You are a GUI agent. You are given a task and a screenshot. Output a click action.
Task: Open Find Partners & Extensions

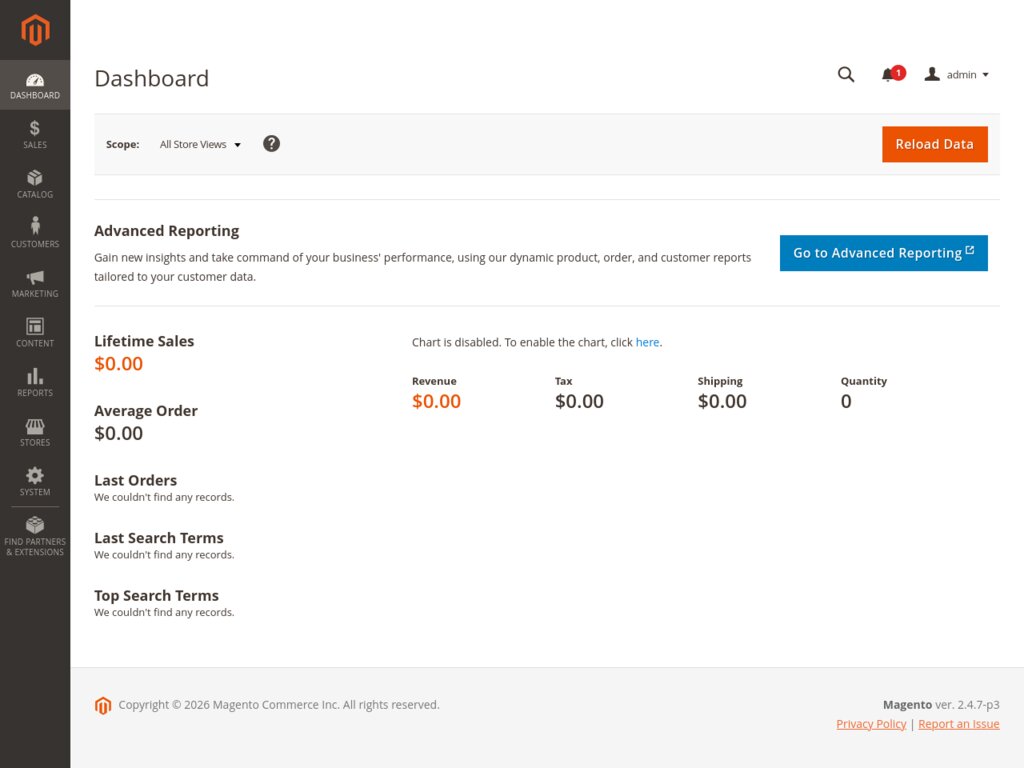point(35,537)
